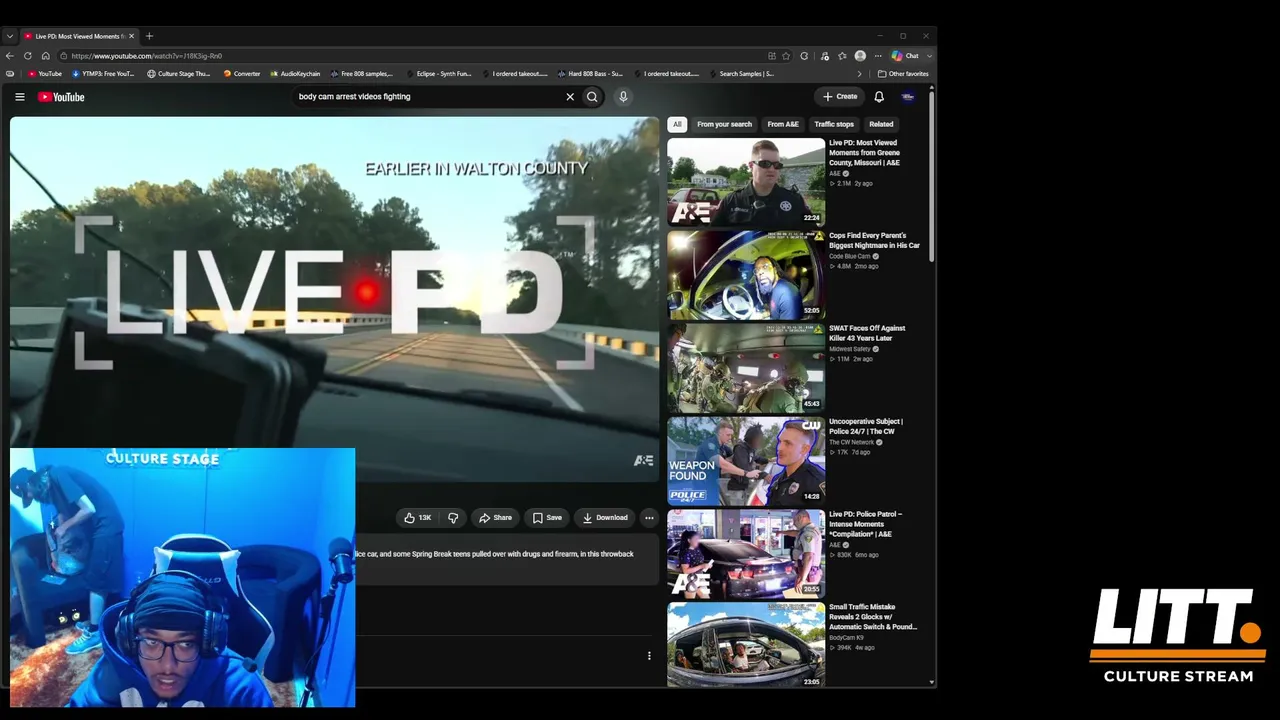Image resolution: width=1280 pixels, height=720 pixels.
Task: Open Greene County Missouri video thumbnail
Action: tap(746, 182)
